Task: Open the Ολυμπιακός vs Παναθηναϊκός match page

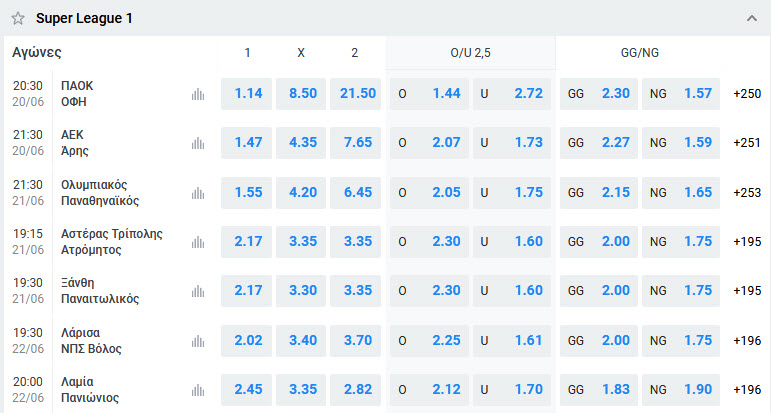Action: [x=100, y=193]
